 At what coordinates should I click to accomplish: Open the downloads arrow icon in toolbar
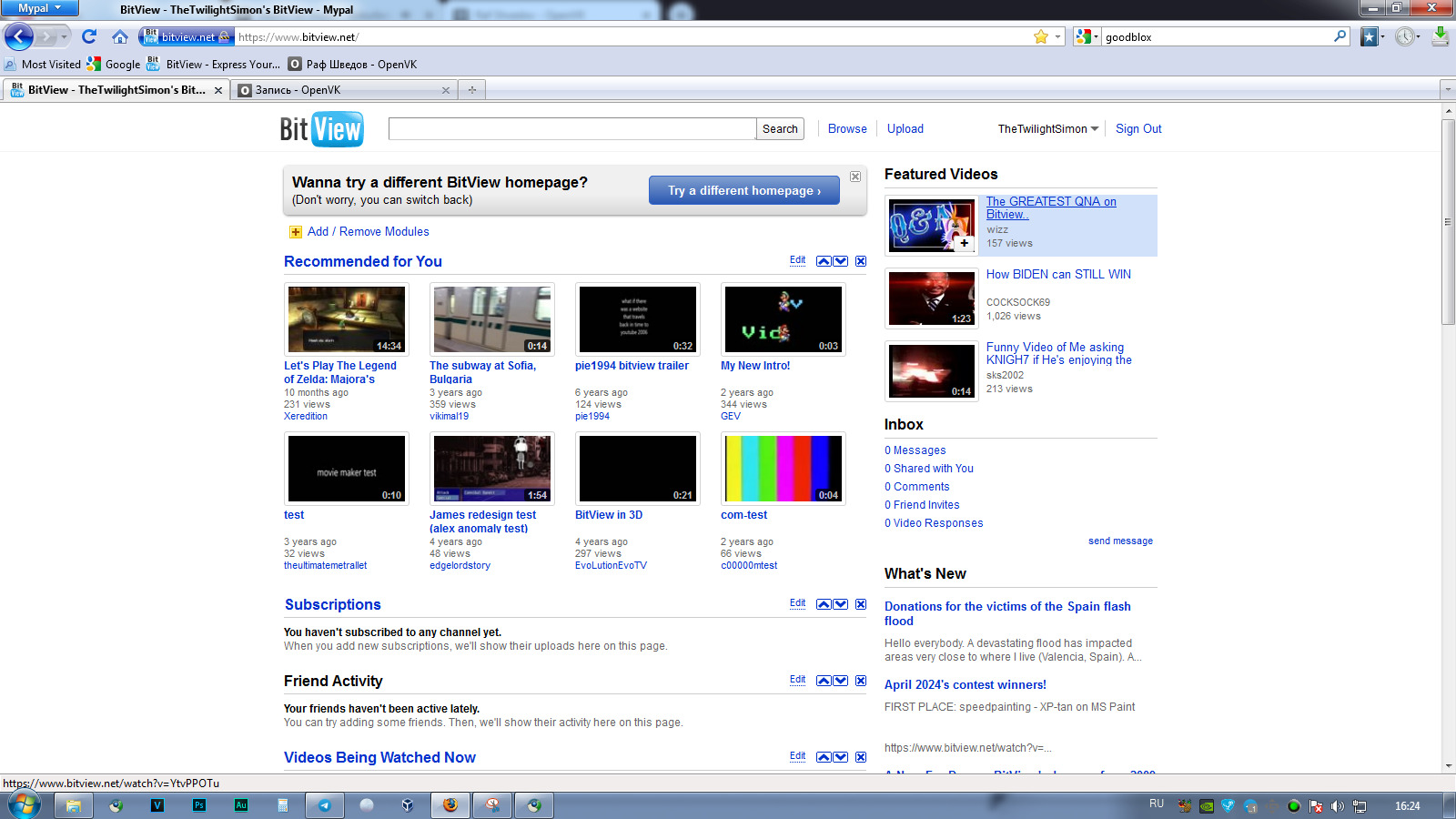[x=1440, y=36]
